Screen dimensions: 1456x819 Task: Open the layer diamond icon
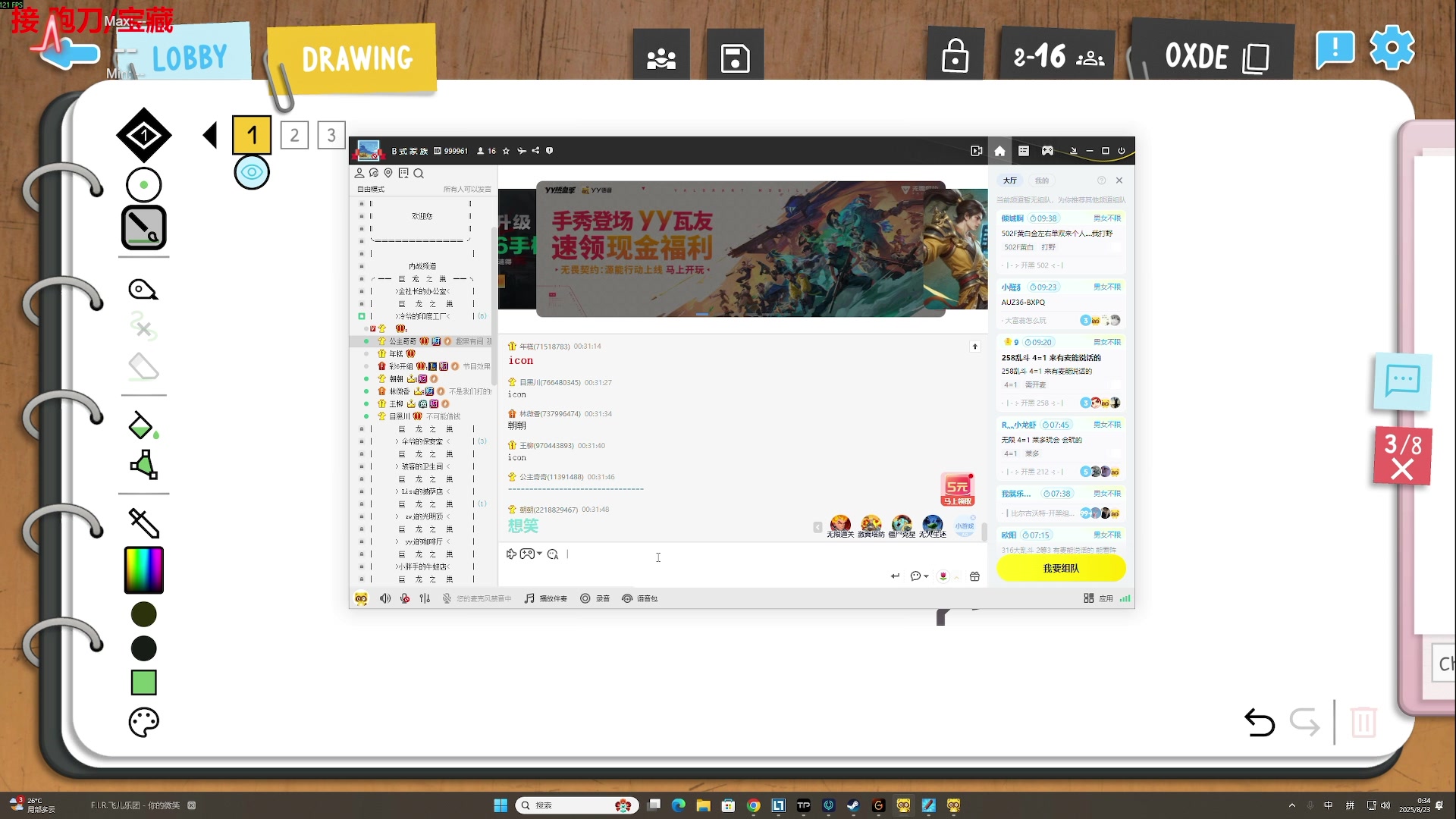point(143,136)
